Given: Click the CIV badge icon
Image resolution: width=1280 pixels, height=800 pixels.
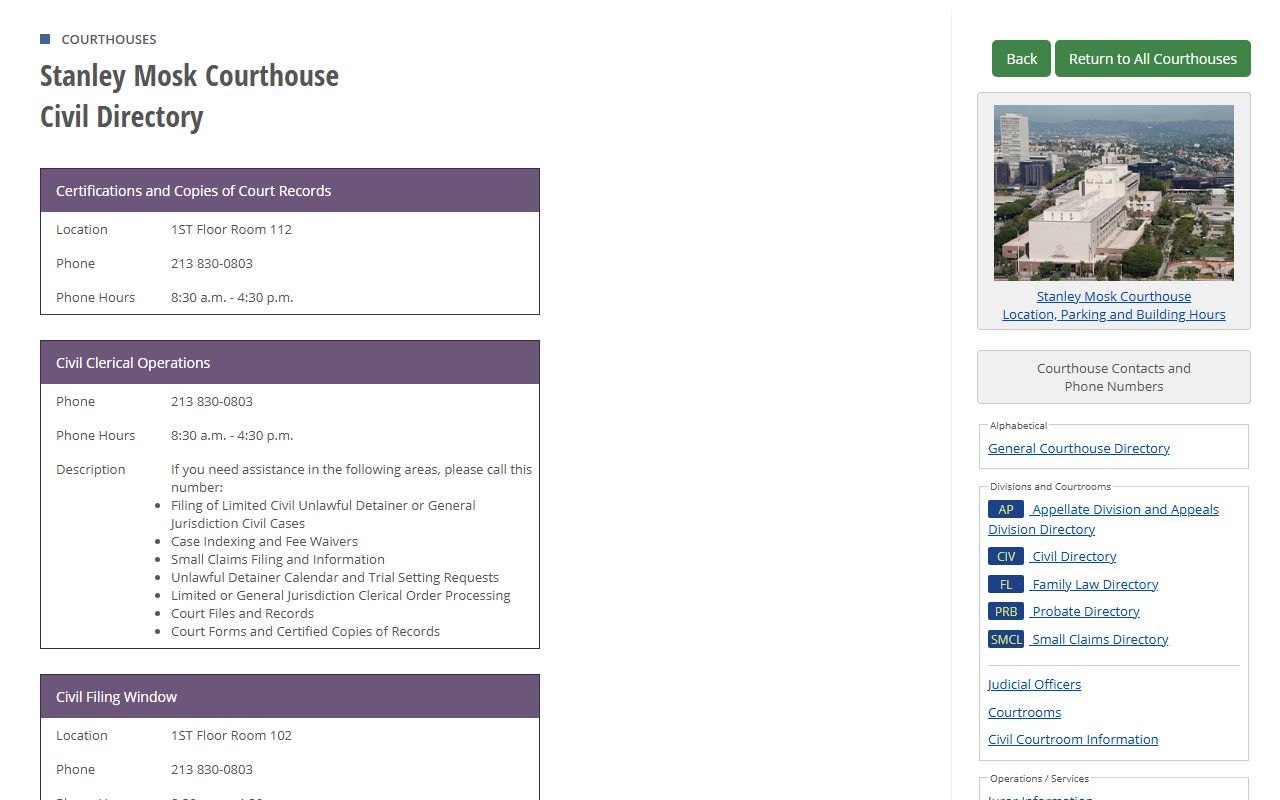Looking at the screenshot, I should pos(1006,556).
